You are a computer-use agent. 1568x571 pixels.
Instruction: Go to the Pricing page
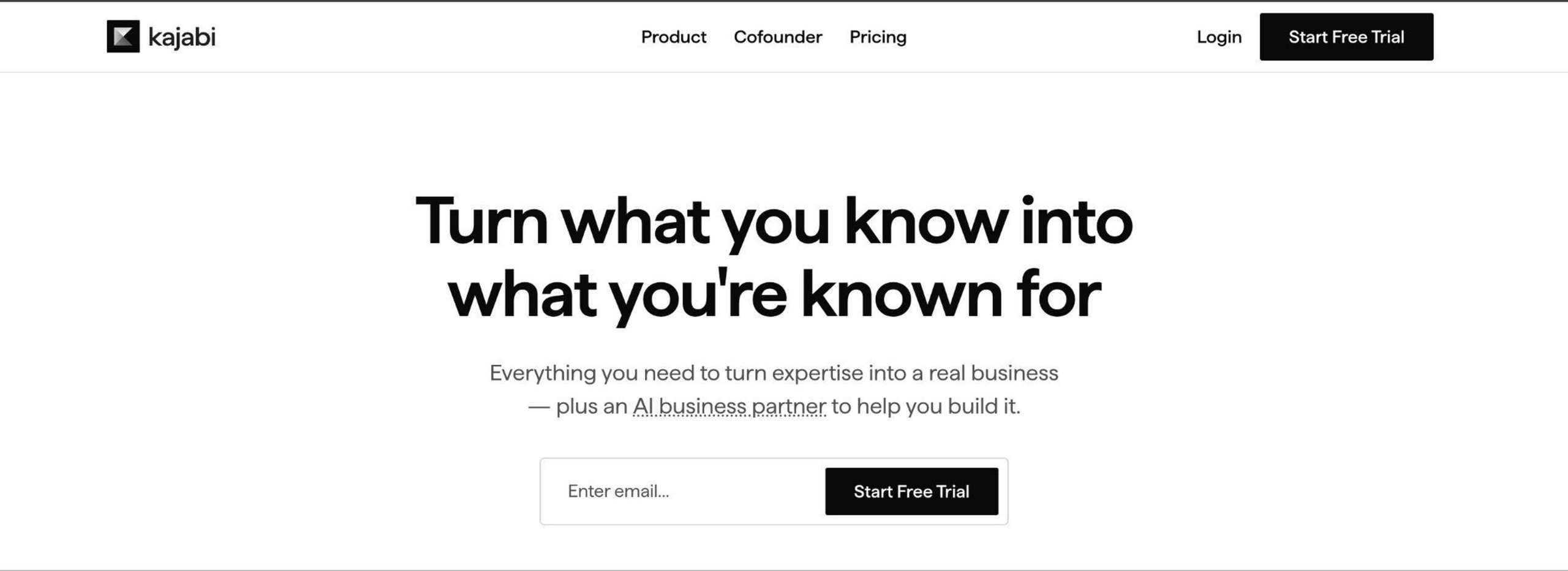[878, 37]
